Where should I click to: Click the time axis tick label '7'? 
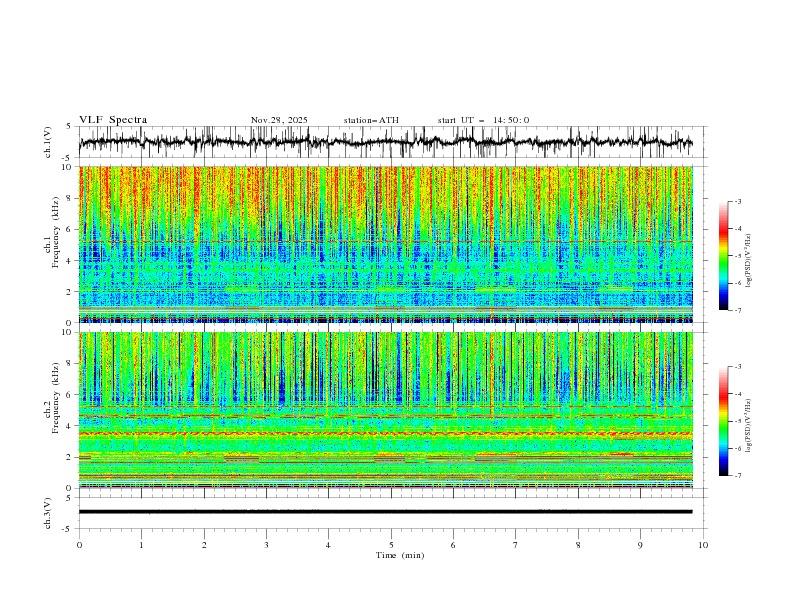(x=516, y=545)
